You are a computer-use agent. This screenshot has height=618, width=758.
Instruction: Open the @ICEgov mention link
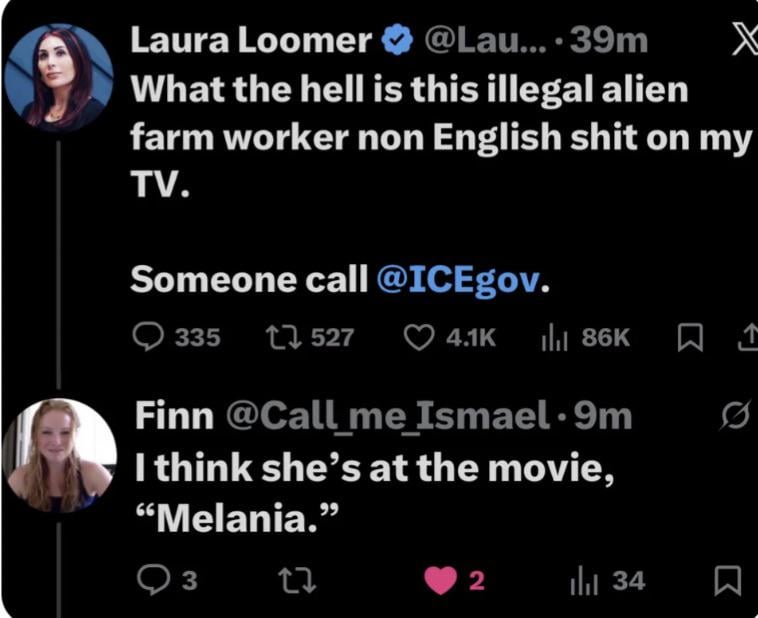click(461, 282)
